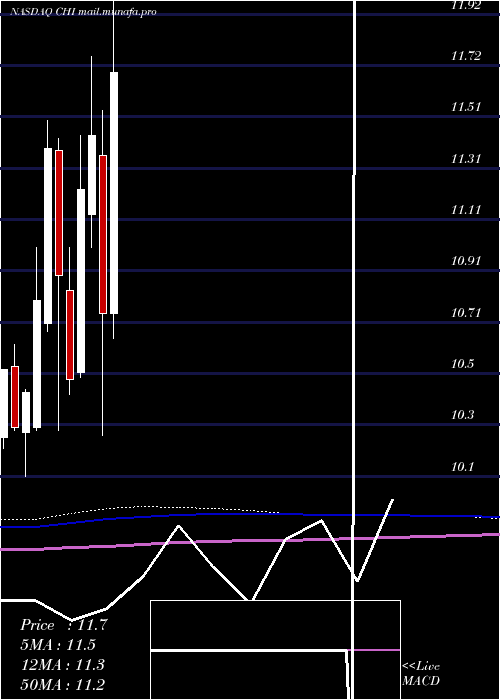Click the tallest white candlestick reaching 11.72
The width and height of the screenshot is (500, 700).
pyautogui.click(x=114, y=193)
